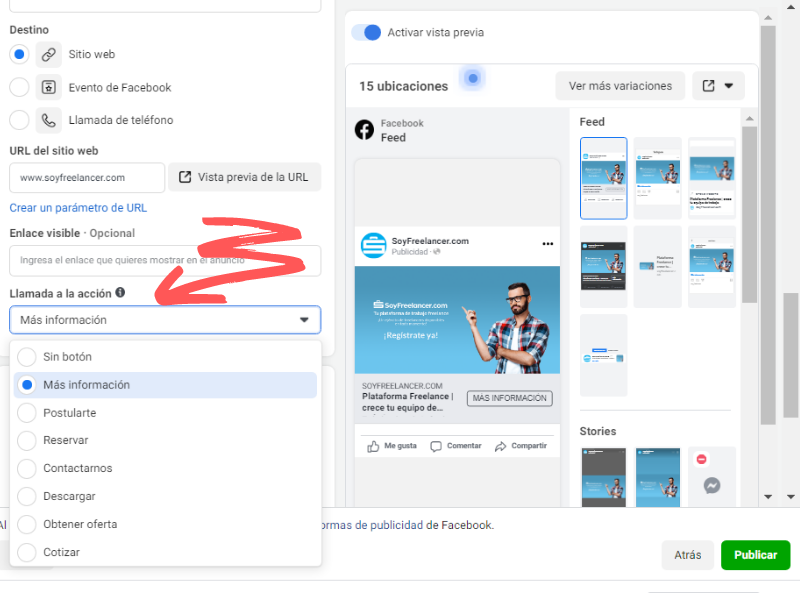800x600 pixels.
Task: Click the red minus icon in Stories placements
Action: pyautogui.click(x=702, y=459)
